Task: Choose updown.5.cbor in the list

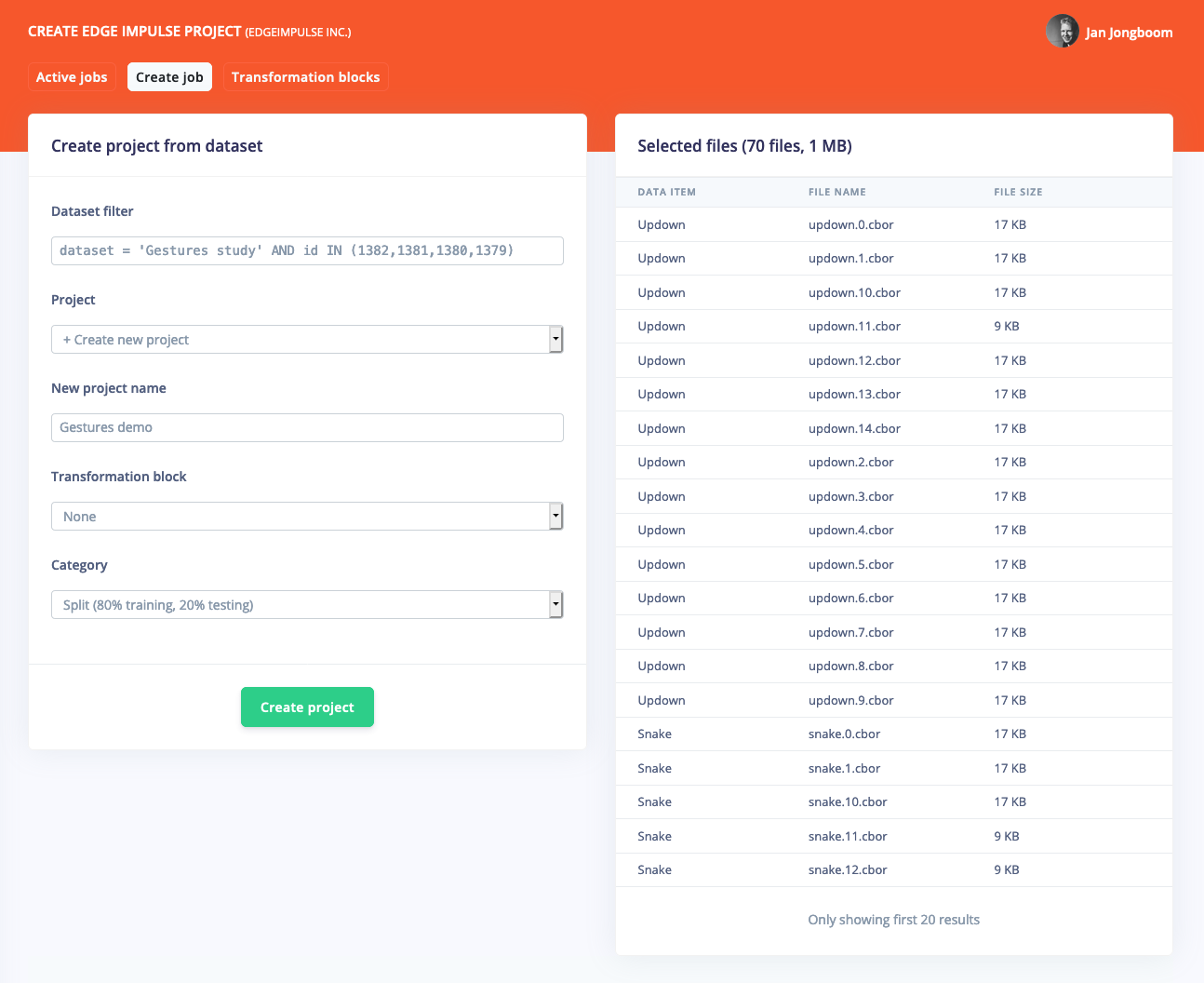Action: [x=850, y=564]
